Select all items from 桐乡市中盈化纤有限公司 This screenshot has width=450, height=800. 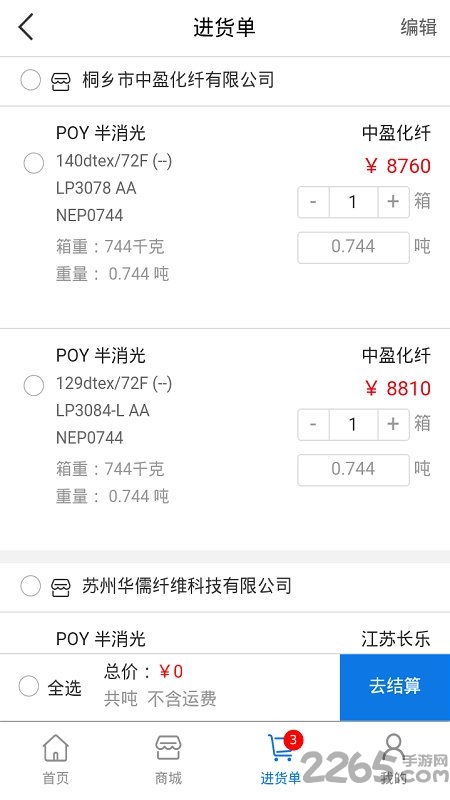tap(31, 81)
